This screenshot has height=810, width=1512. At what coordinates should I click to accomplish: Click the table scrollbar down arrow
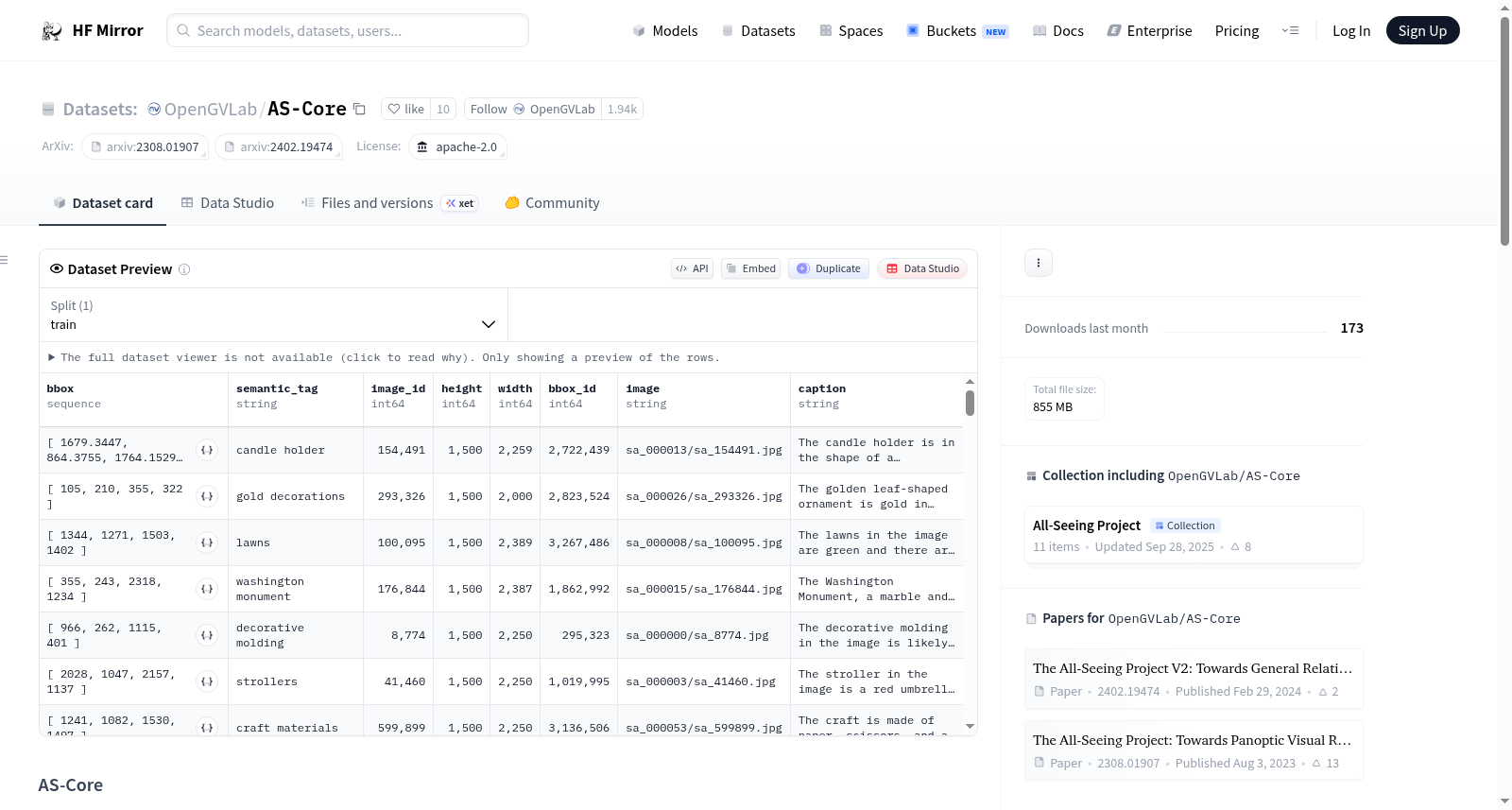tap(970, 727)
